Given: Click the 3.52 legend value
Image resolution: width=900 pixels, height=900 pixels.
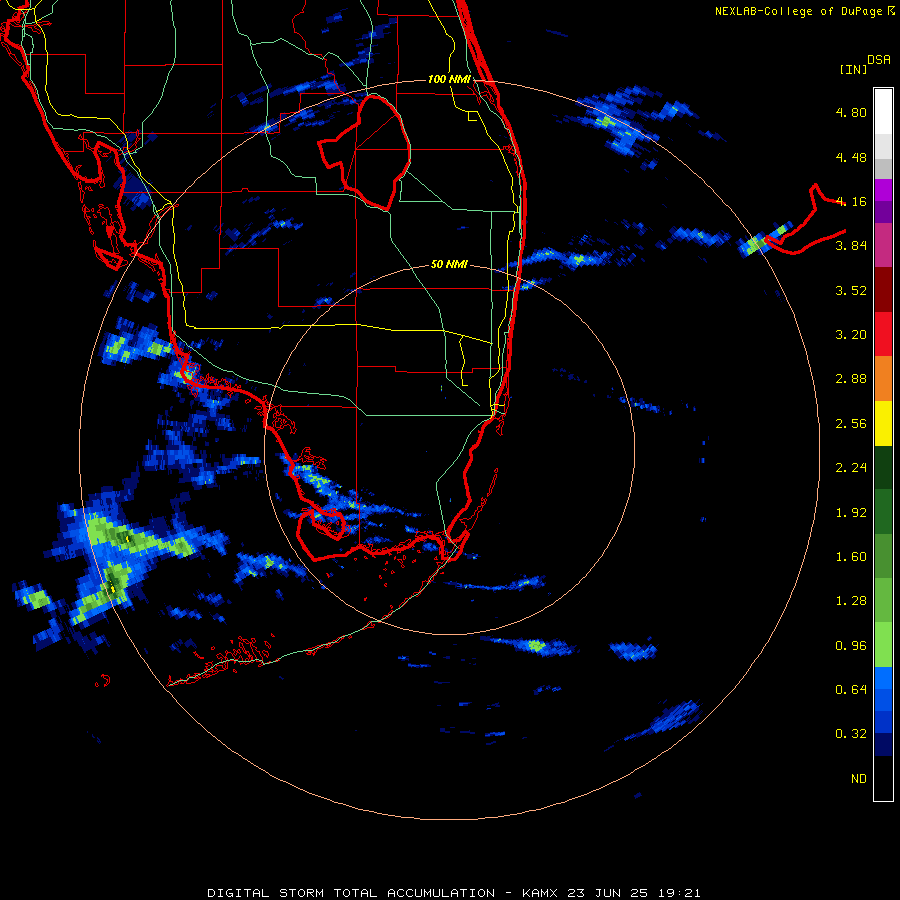Looking at the screenshot, I should [851, 290].
